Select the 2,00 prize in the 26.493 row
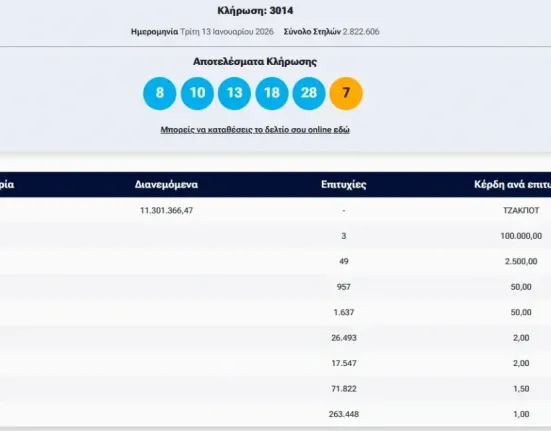 [521, 338]
